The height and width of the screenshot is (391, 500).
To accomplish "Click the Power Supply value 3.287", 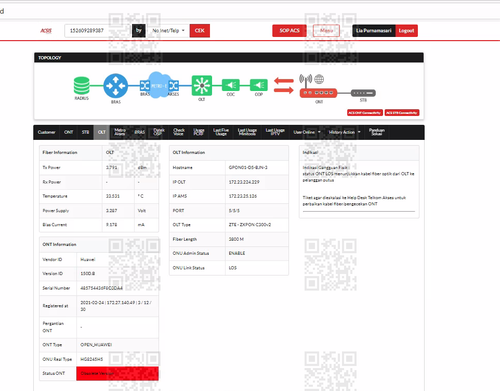I will (111, 211).
